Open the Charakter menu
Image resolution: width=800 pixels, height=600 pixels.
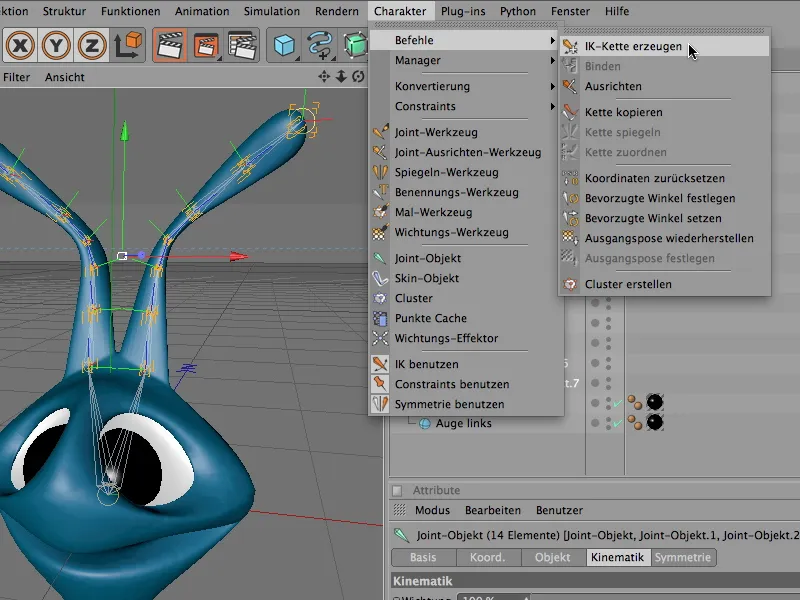pyautogui.click(x=400, y=11)
